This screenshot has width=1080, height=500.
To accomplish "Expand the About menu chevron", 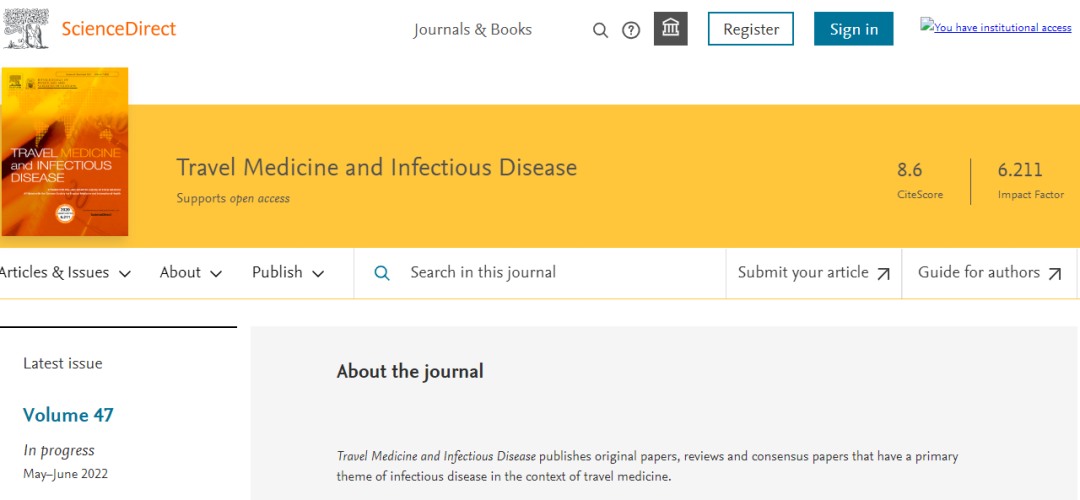I will point(216,274).
